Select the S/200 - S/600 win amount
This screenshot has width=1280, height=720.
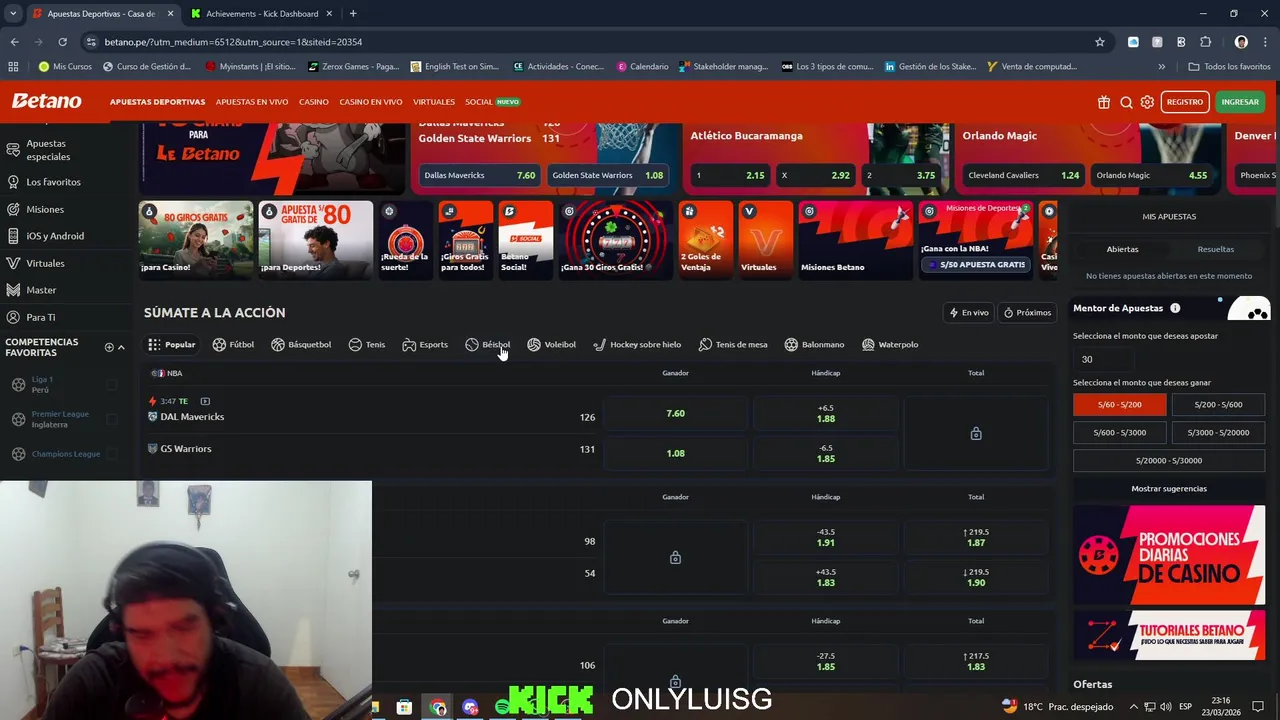coord(1218,404)
